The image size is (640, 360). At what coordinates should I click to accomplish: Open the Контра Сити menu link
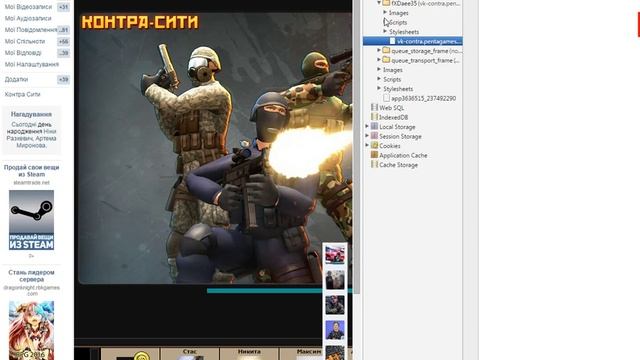[22, 94]
